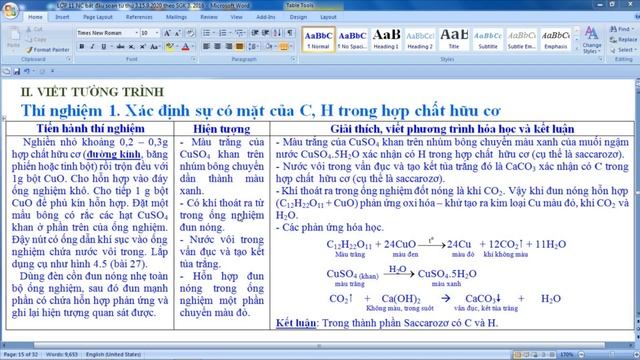Apply the Heading 1 style

pyautogui.click(x=386, y=39)
